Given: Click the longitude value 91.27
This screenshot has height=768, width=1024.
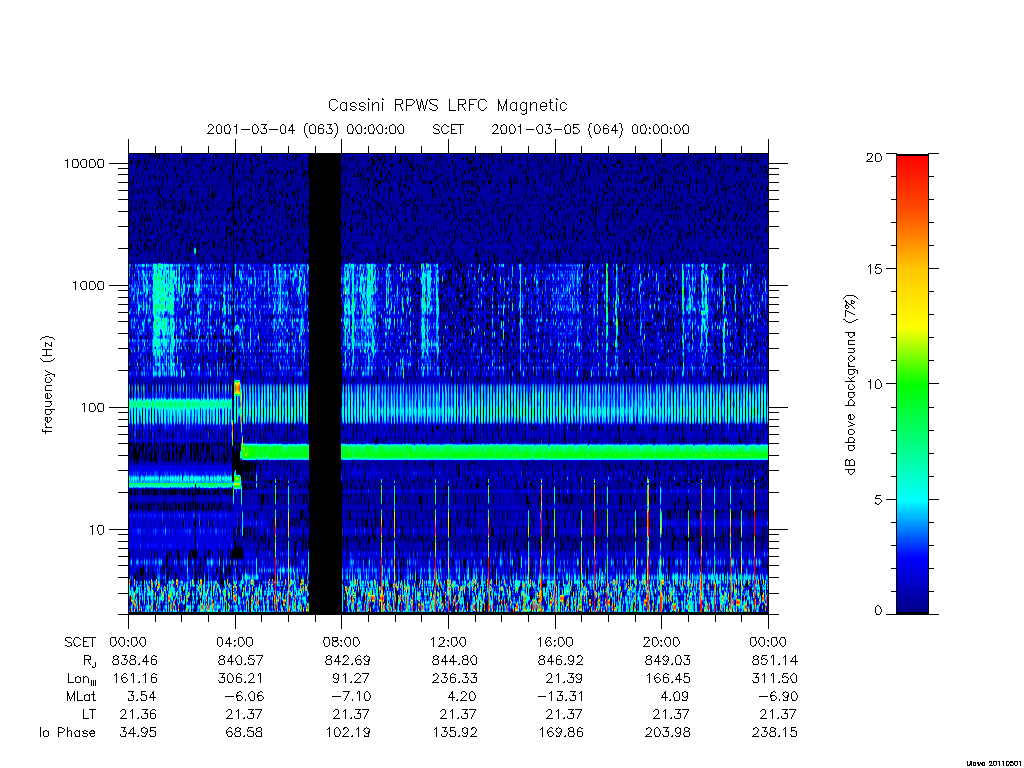Looking at the screenshot, I should [x=351, y=679].
